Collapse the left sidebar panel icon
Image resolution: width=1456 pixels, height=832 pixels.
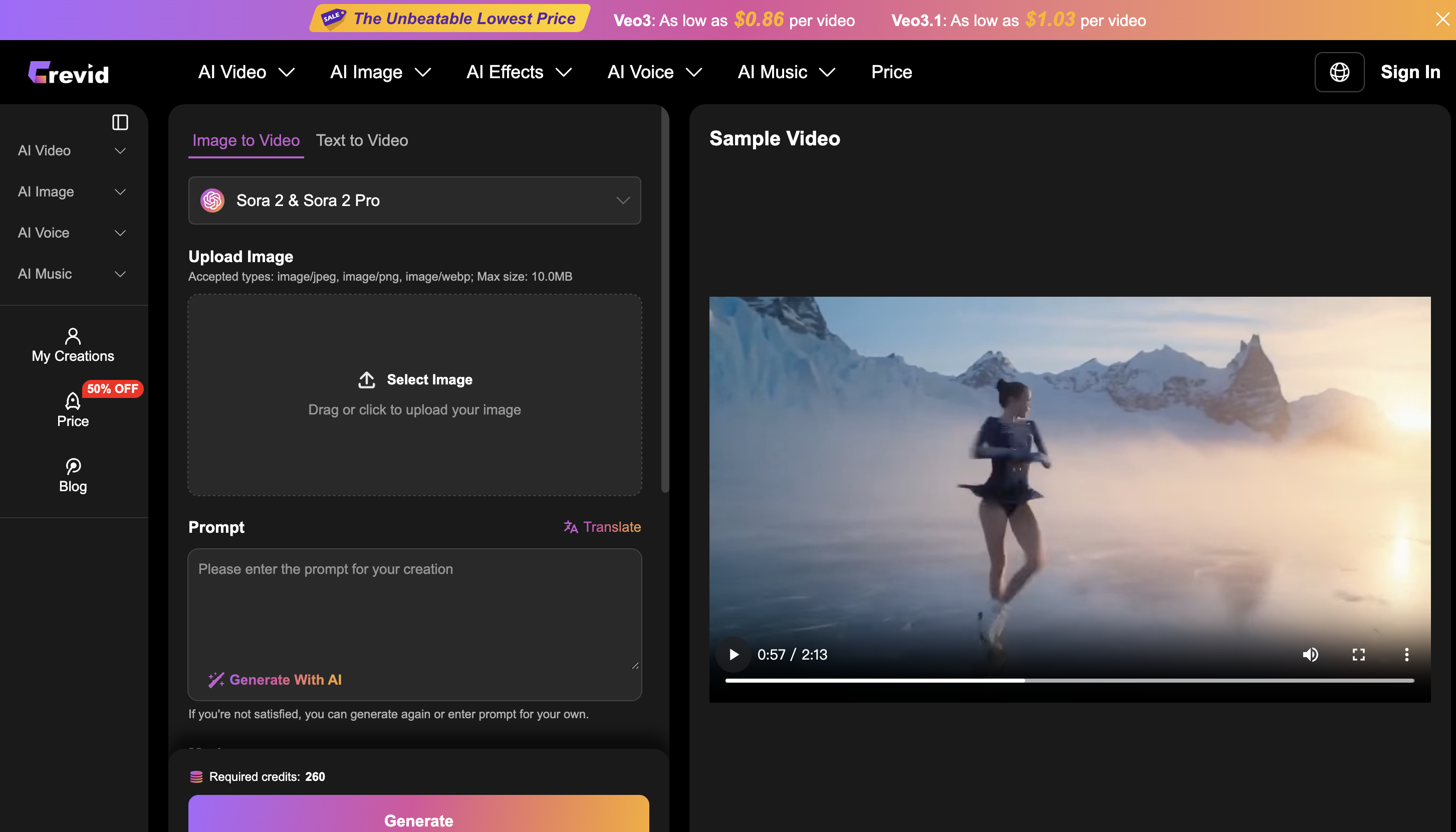120,122
